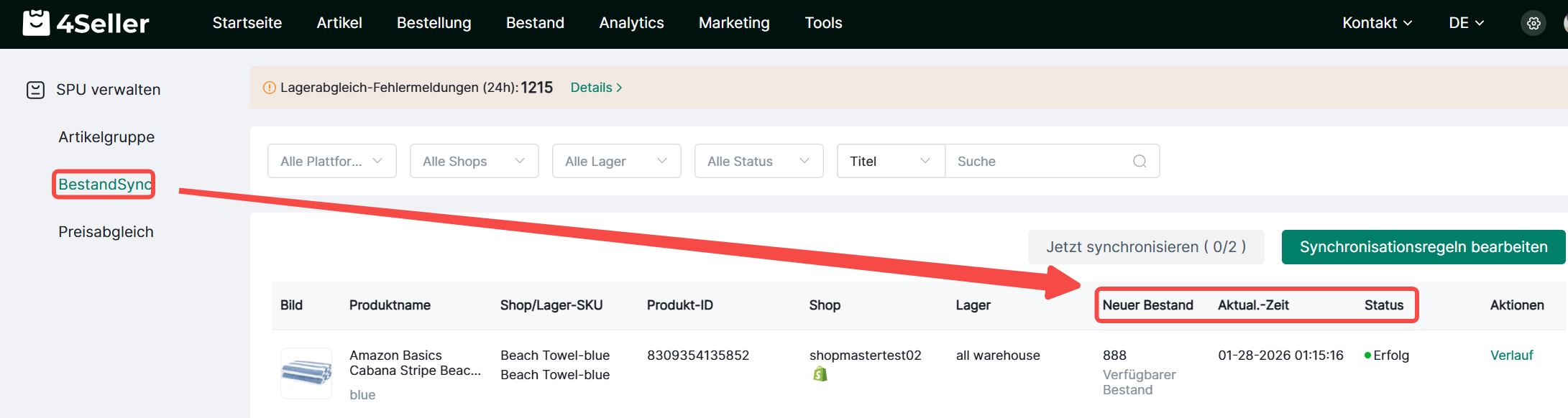This screenshot has width=1568, height=418.
Task: Open the Alle Lager dropdown
Action: tap(616, 161)
